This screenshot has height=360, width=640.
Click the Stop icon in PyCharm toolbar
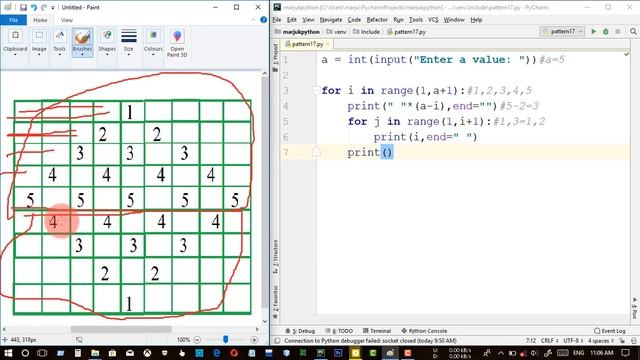pyautogui.click(x=618, y=31)
